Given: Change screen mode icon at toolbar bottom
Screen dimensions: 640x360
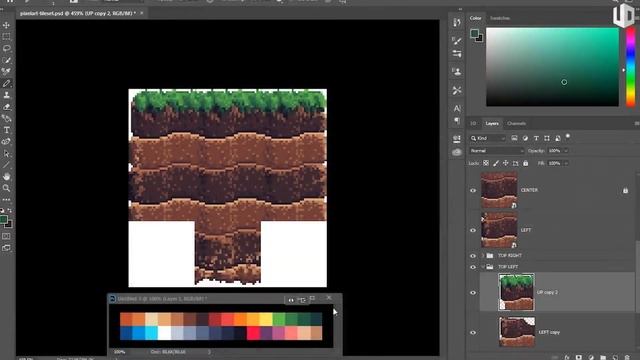Looking at the screenshot, I should (7, 248).
